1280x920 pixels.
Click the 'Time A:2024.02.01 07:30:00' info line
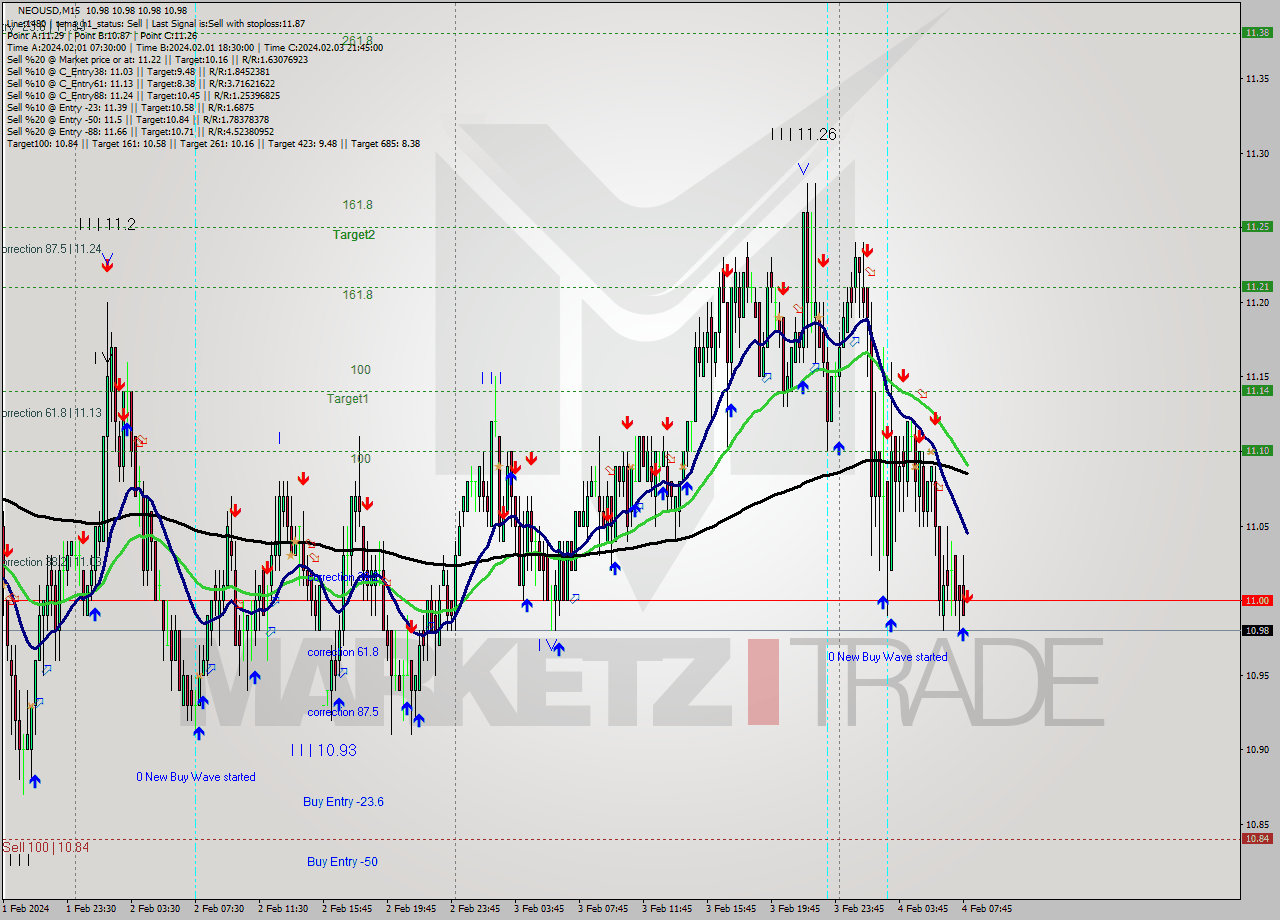coord(195,47)
